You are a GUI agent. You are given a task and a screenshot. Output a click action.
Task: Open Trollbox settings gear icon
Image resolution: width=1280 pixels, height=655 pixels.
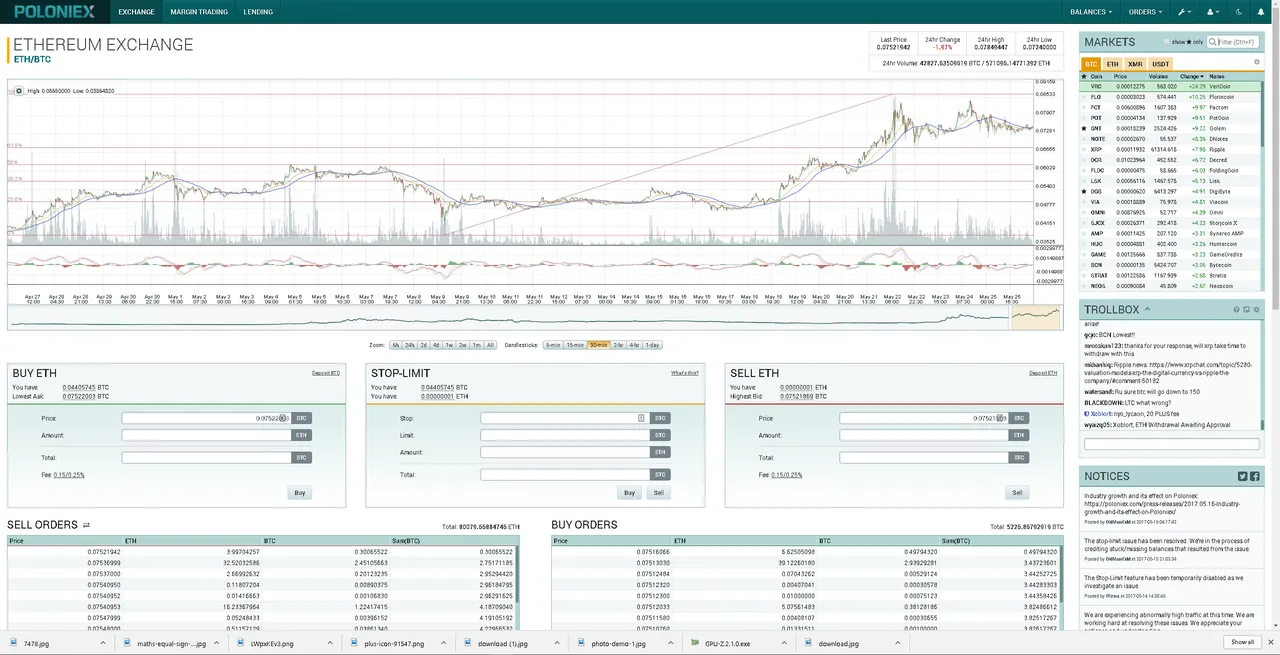click(x=1257, y=310)
